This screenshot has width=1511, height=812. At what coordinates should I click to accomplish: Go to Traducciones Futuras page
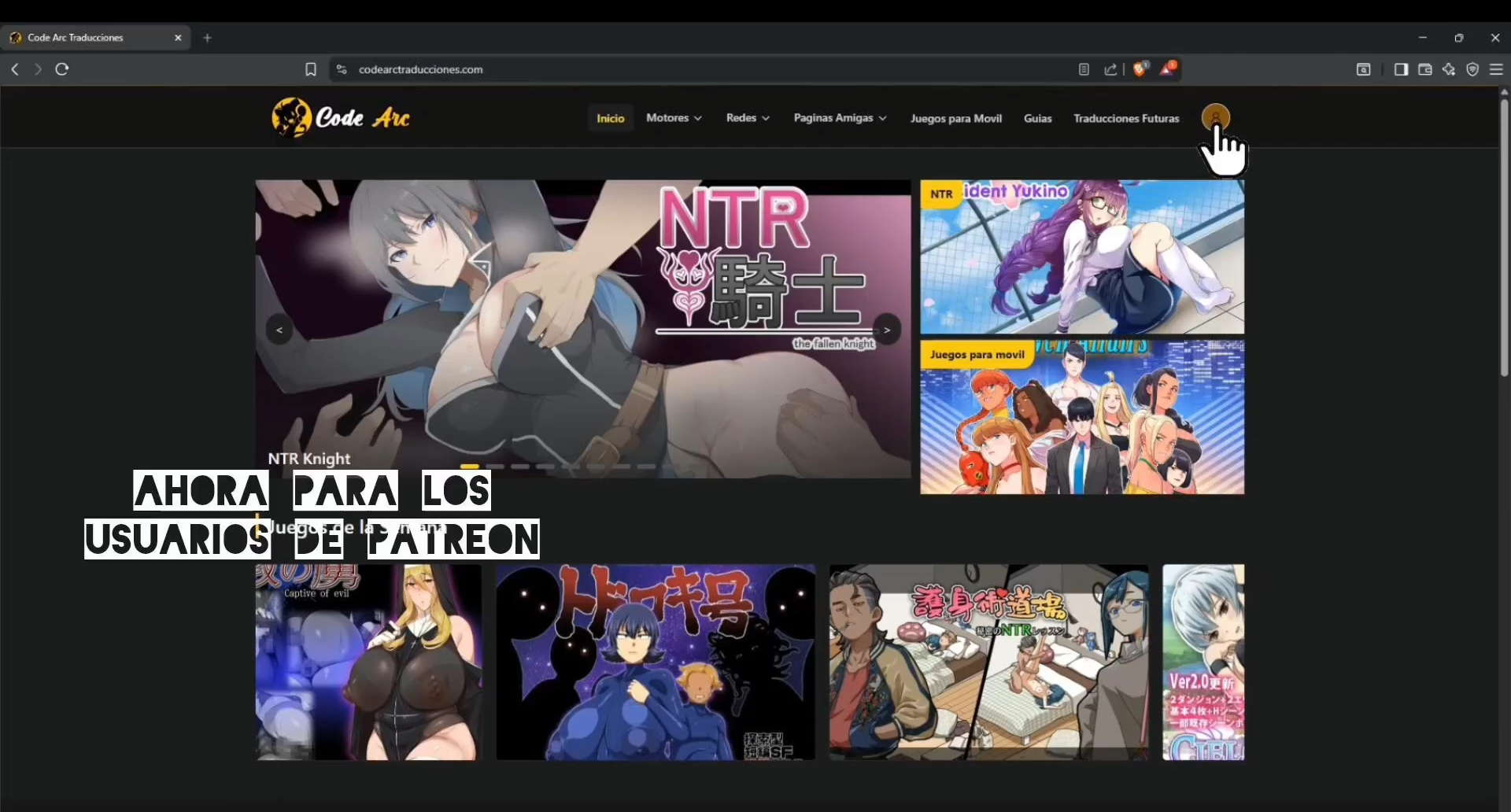tap(1126, 118)
